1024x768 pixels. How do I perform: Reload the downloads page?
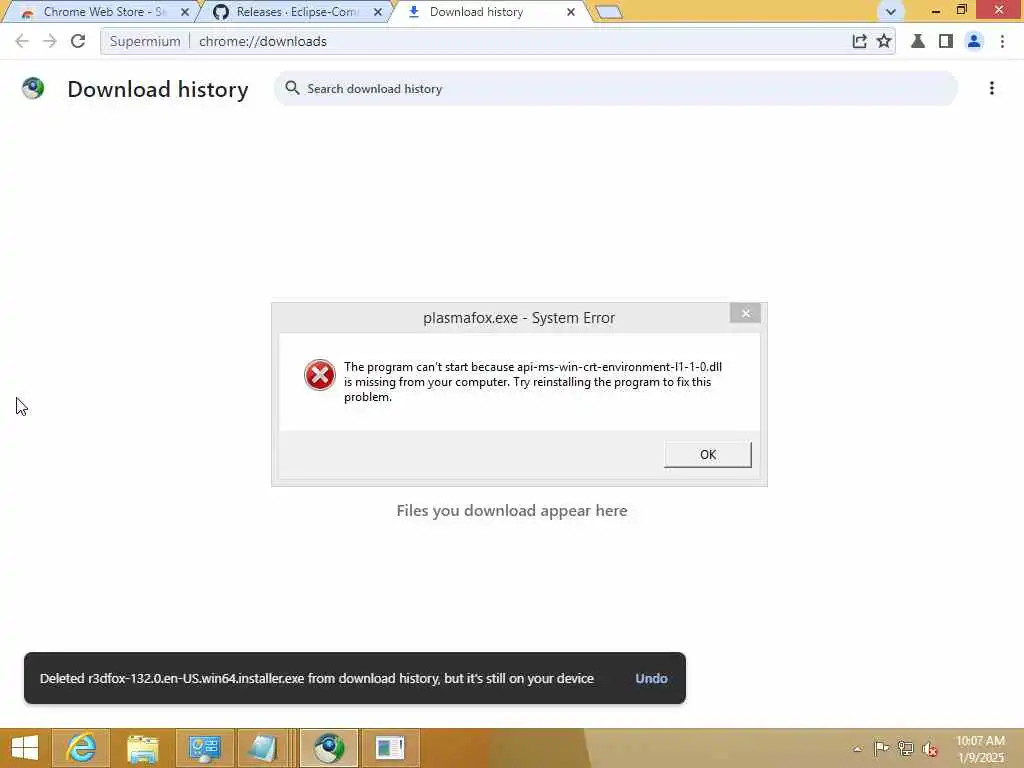[78, 41]
